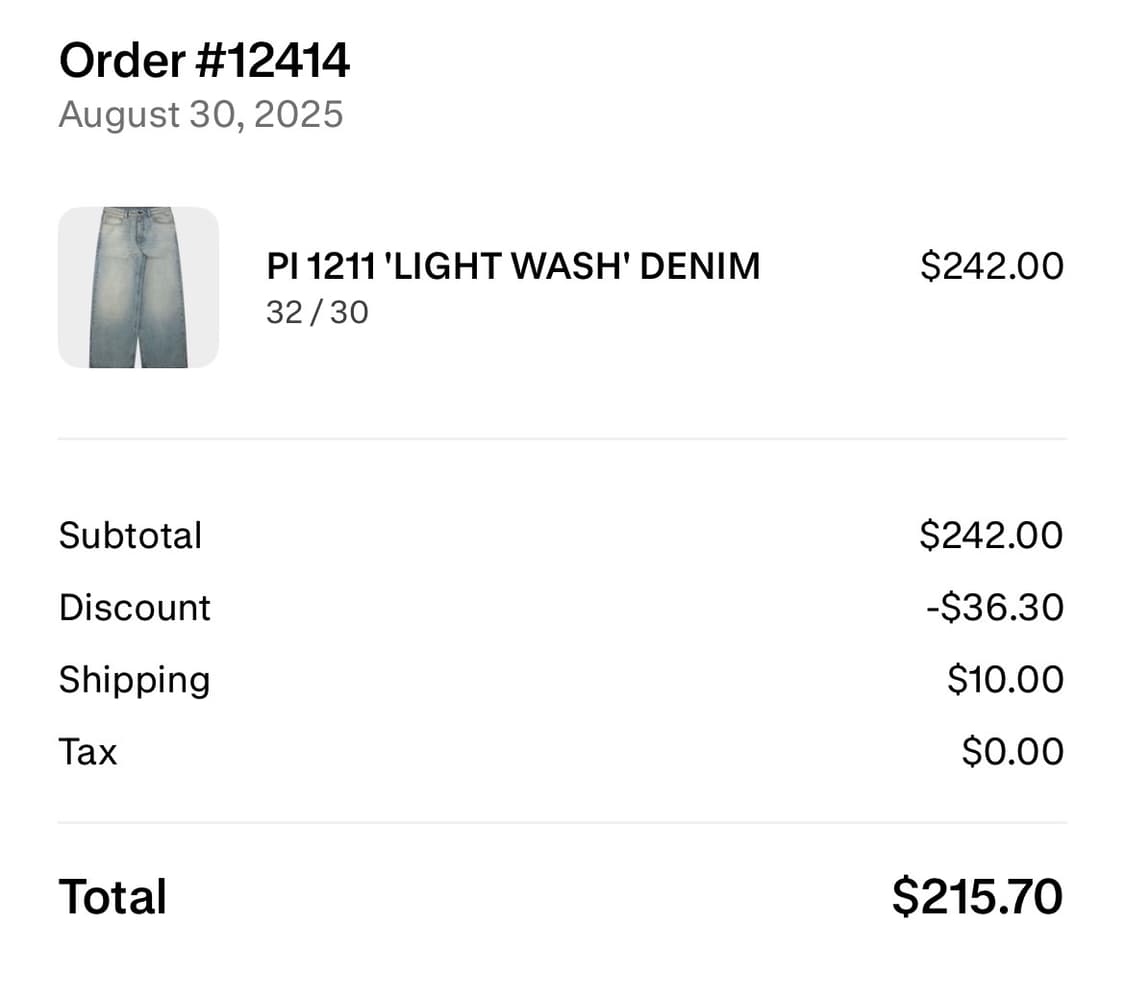1125x999 pixels.
Task: Open the PI 1211 'LIGHT WASH' DENIM product
Action: [512, 266]
